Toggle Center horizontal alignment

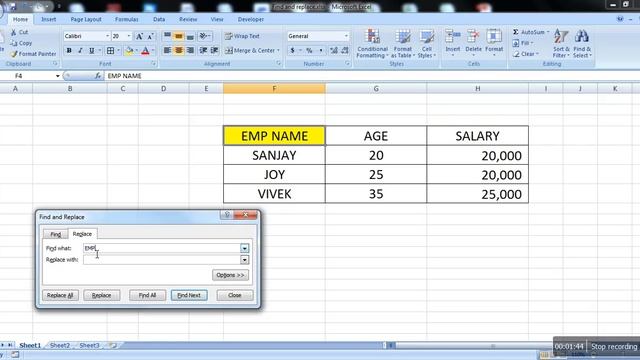(178, 51)
